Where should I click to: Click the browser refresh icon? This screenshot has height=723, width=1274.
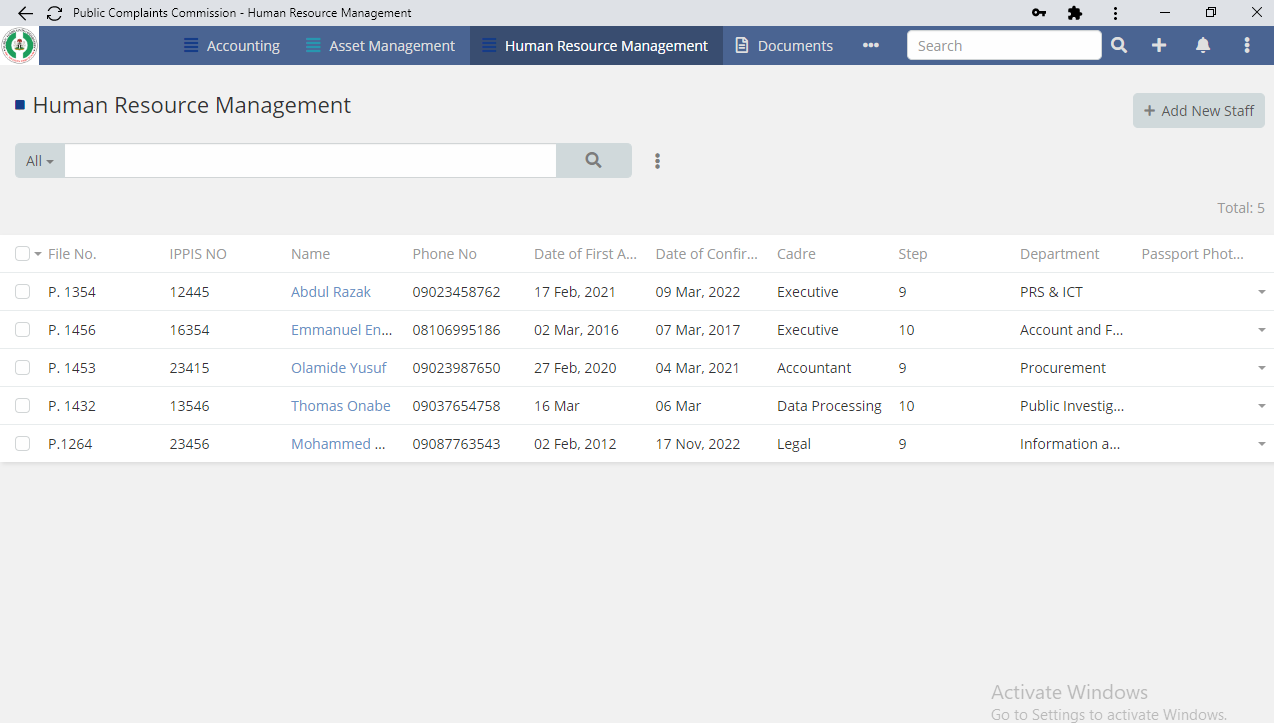coord(53,13)
